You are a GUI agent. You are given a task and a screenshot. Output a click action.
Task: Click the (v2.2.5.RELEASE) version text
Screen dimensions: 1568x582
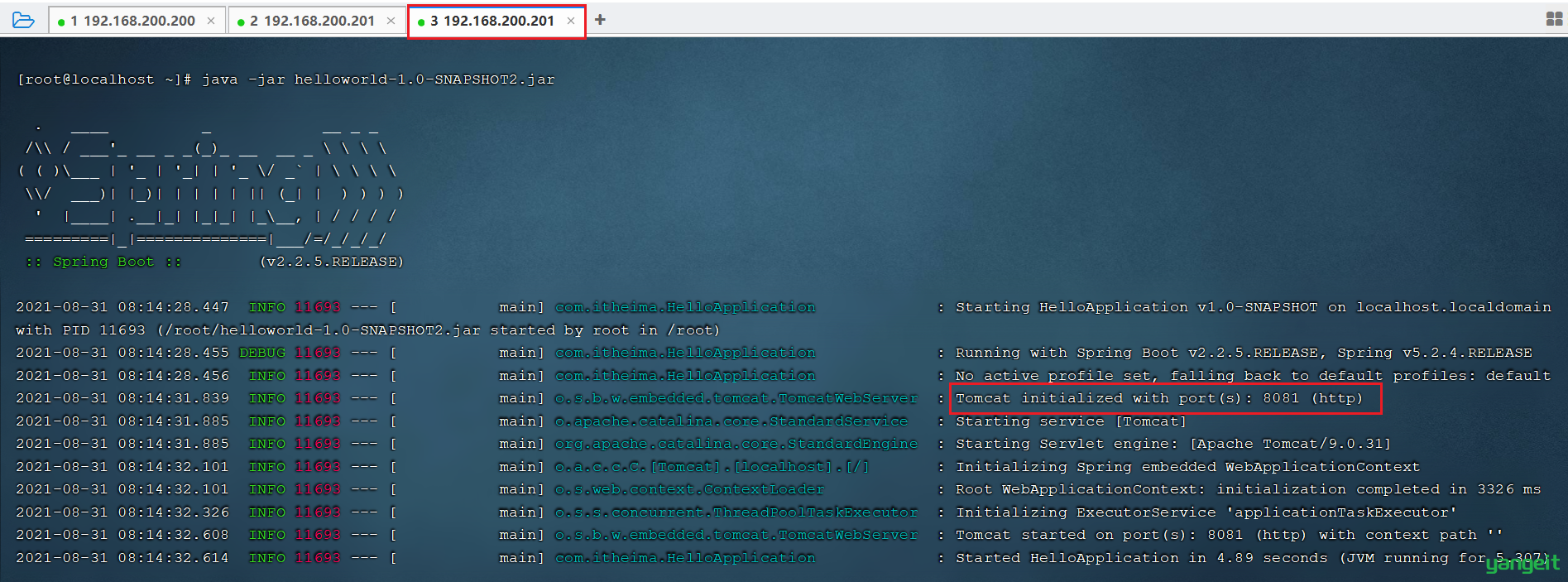click(x=332, y=262)
